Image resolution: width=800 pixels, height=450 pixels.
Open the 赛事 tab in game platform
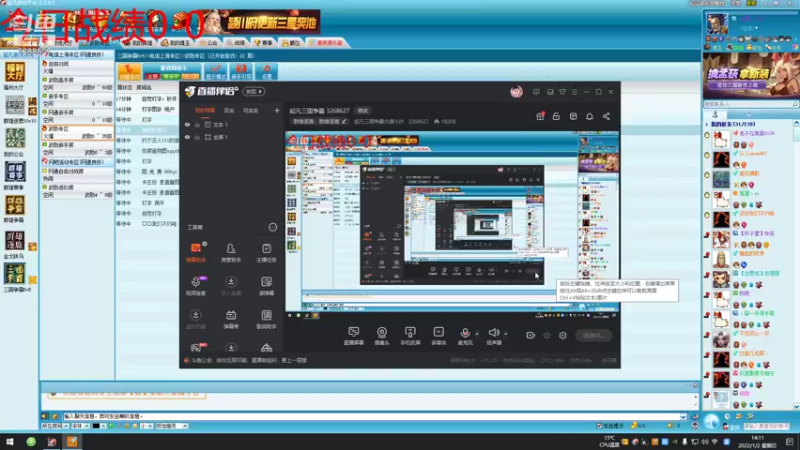[264, 43]
